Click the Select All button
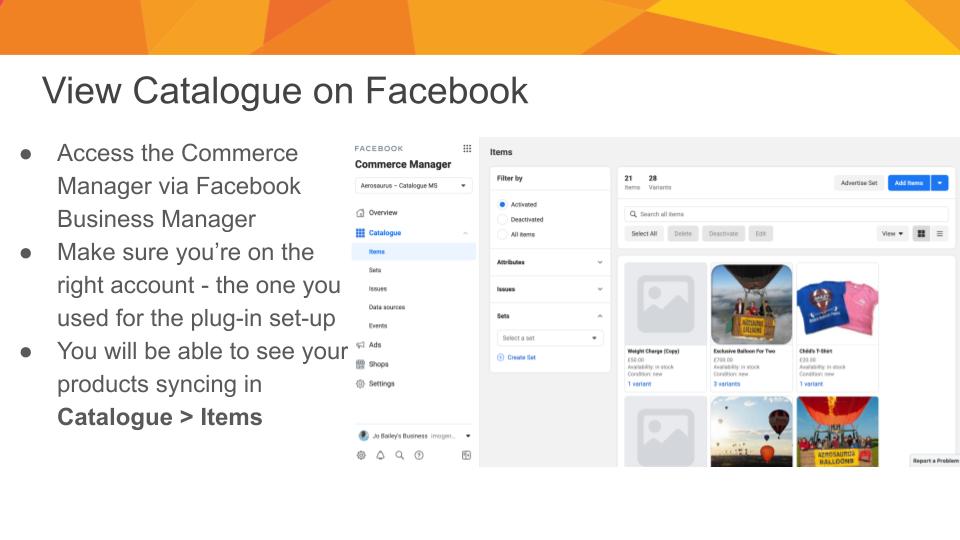The image size is (960, 540). [x=643, y=233]
